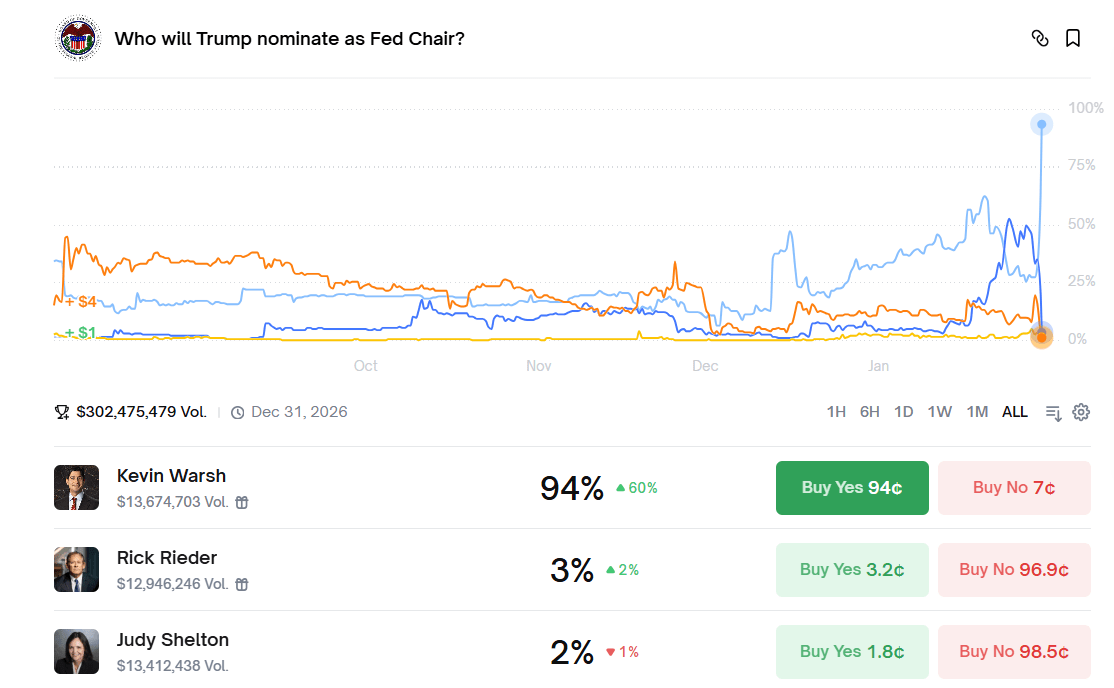The width and height of the screenshot is (1114, 688).
Task: Open the chart settings gear
Action: click(1081, 412)
